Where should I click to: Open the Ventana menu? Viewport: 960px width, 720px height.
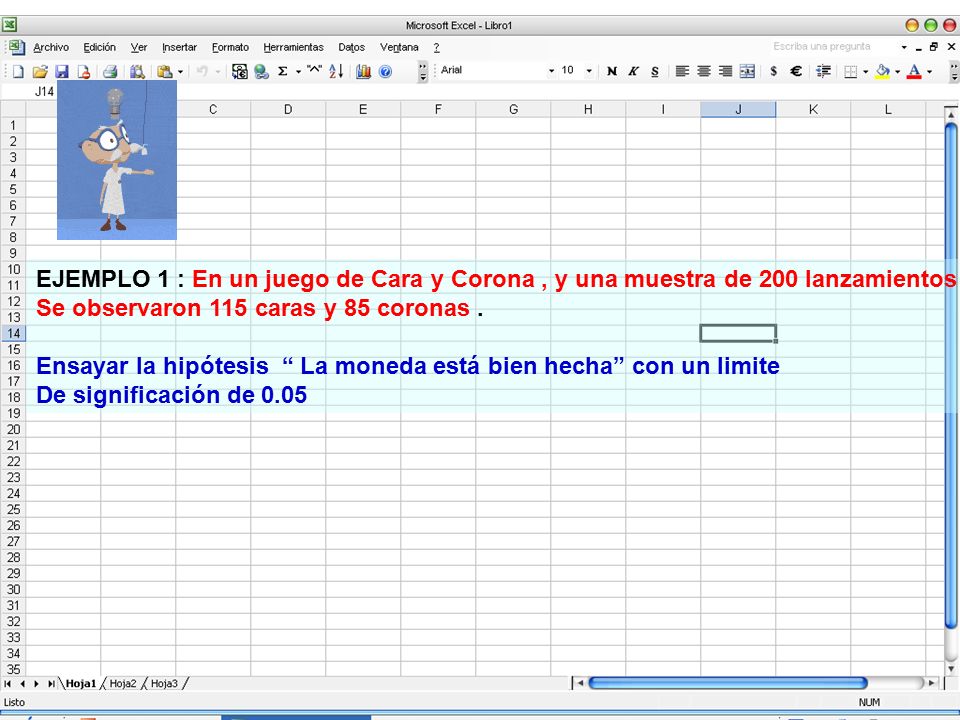[399, 47]
